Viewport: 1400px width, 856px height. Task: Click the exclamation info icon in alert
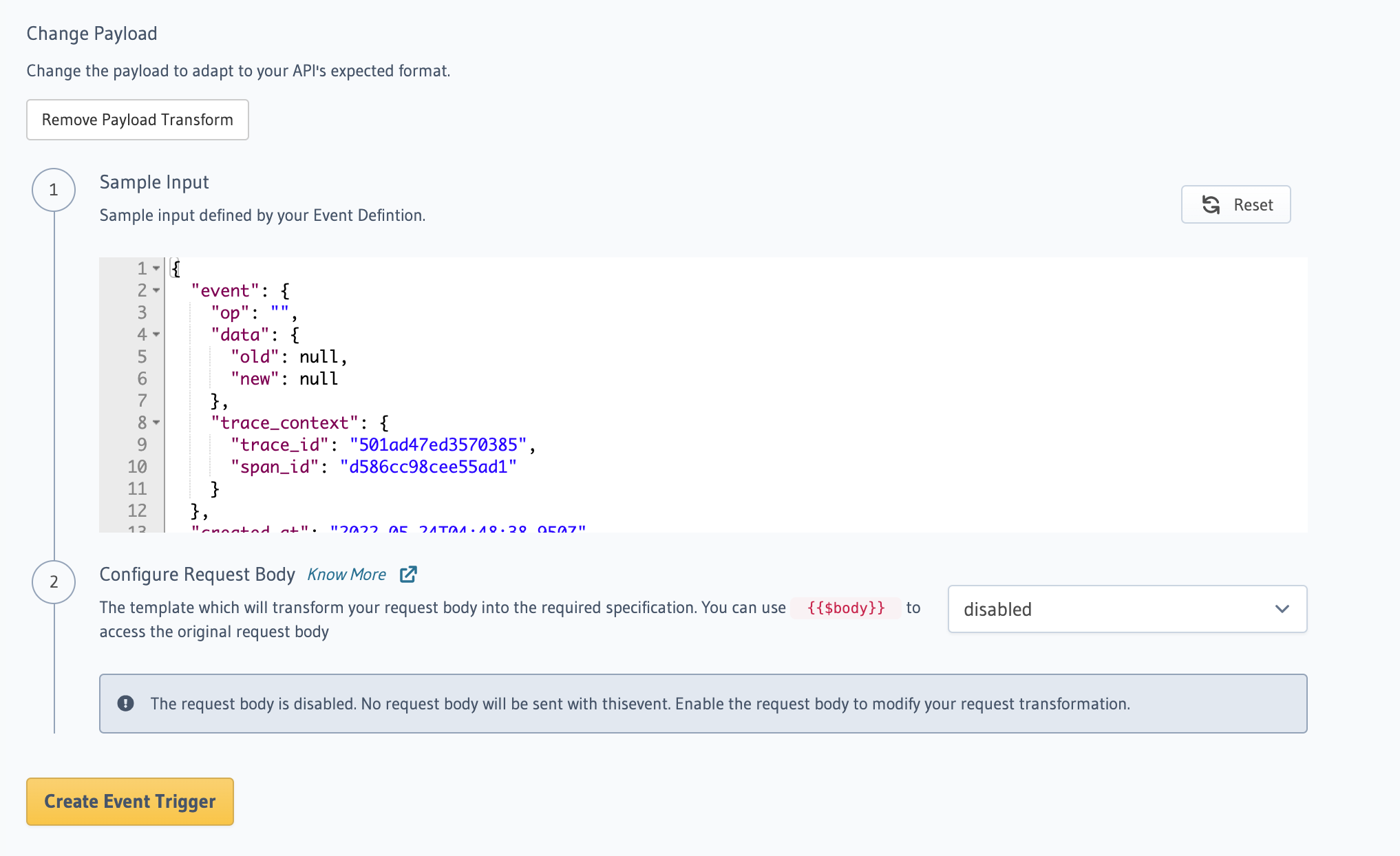coord(125,703)
